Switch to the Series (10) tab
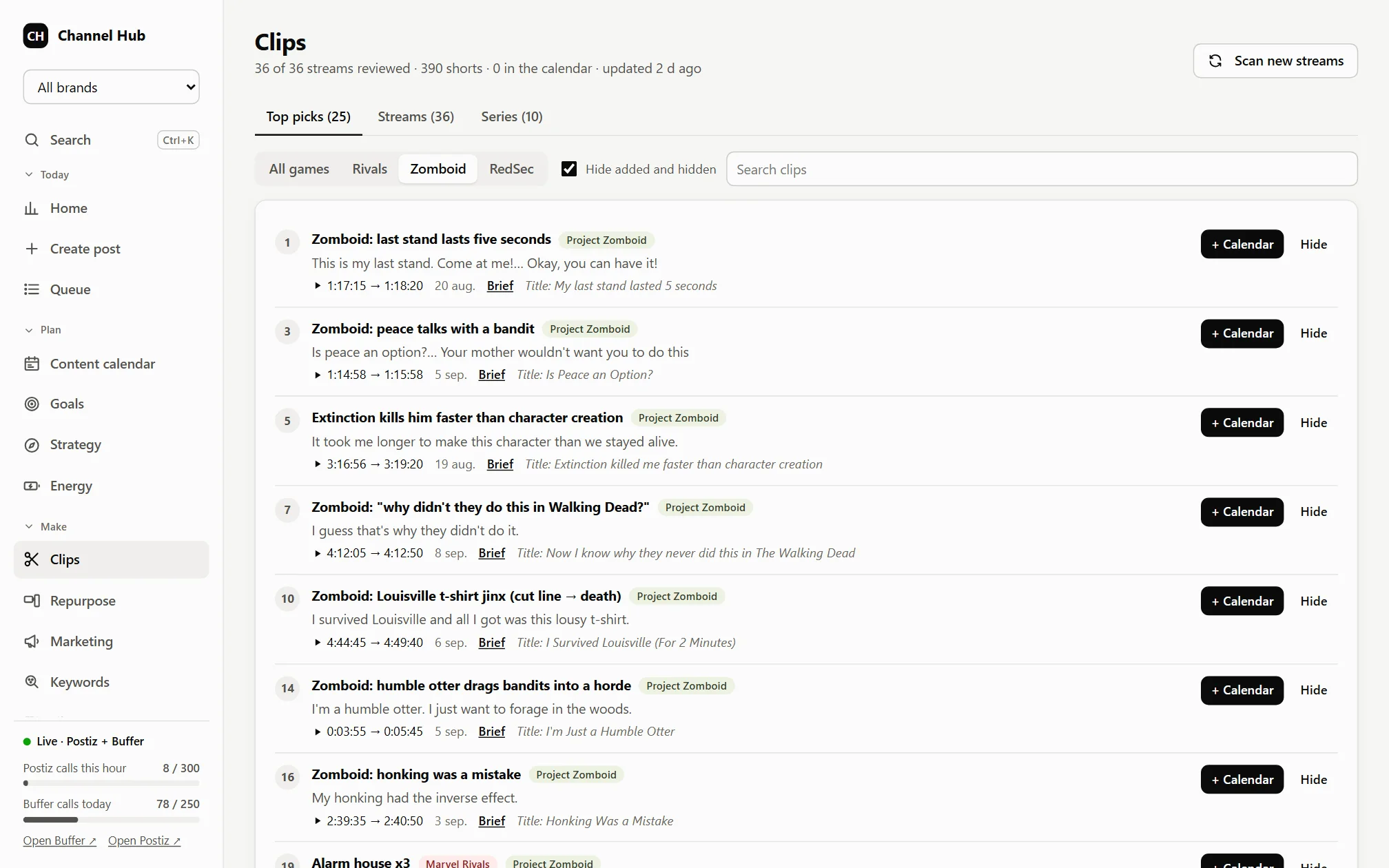 pyautogui.click(x=512, y=116)
